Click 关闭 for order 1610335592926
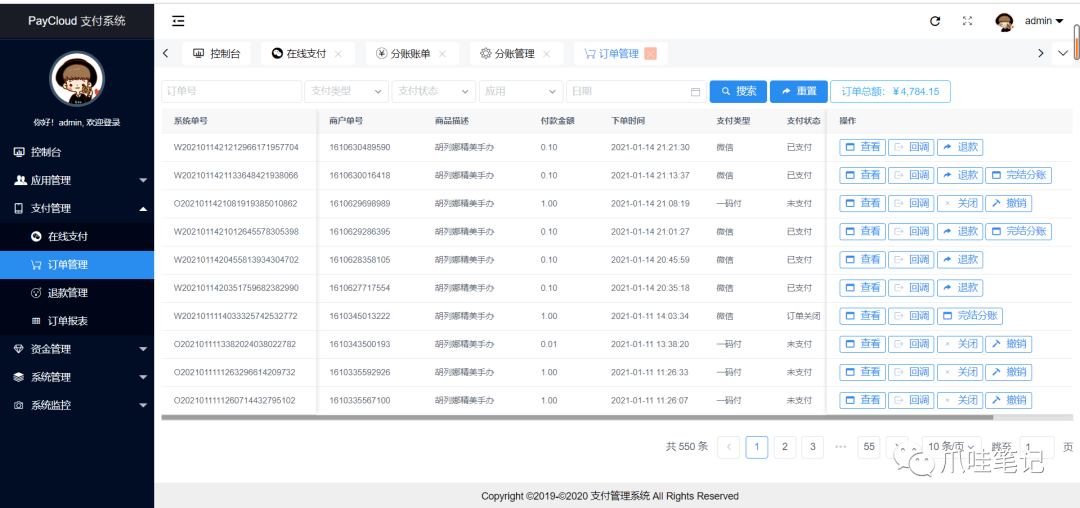This screenshot has width=1080, height=508. [960, 372]
